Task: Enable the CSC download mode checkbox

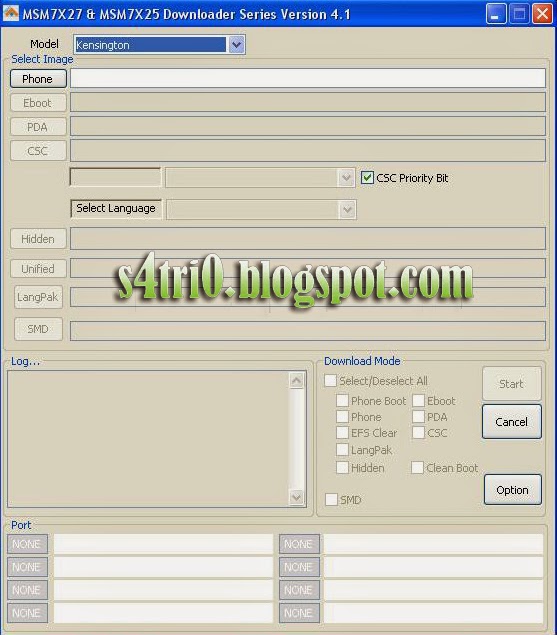Action: (x=418, y=433)
